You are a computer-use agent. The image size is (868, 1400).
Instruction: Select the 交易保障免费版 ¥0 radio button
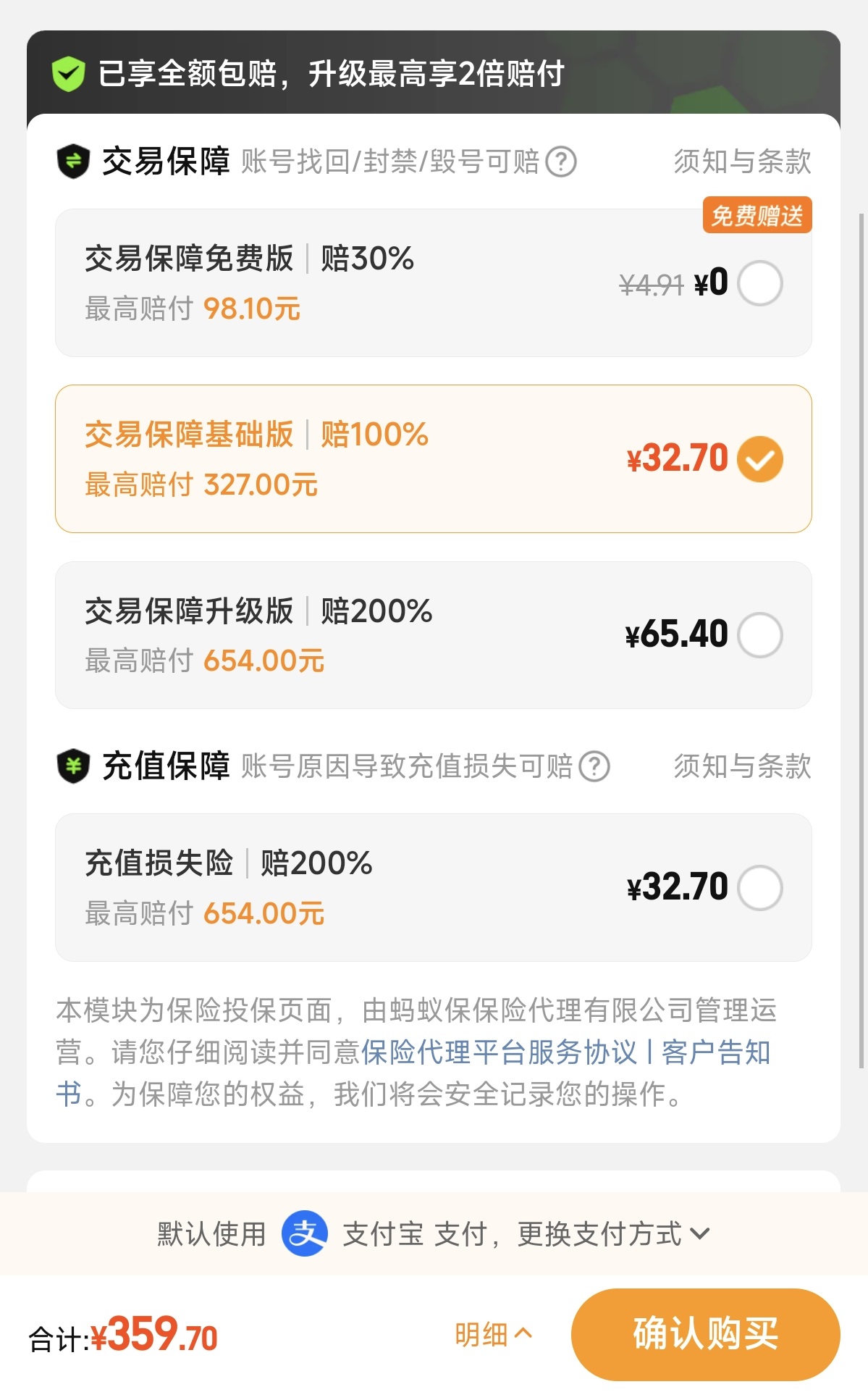tap(760, 283)
